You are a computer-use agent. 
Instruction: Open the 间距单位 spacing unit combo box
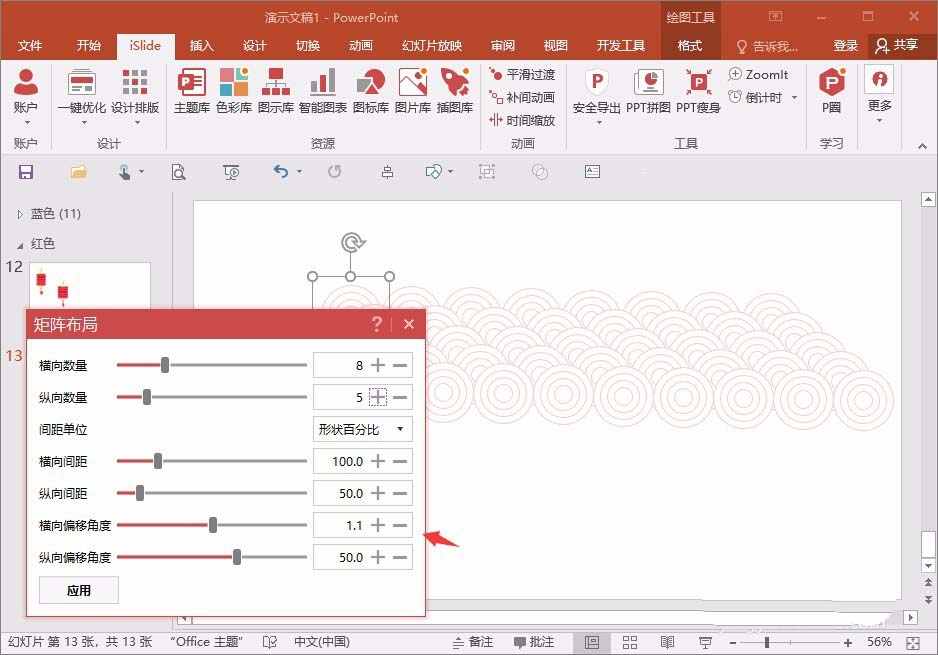362,428
